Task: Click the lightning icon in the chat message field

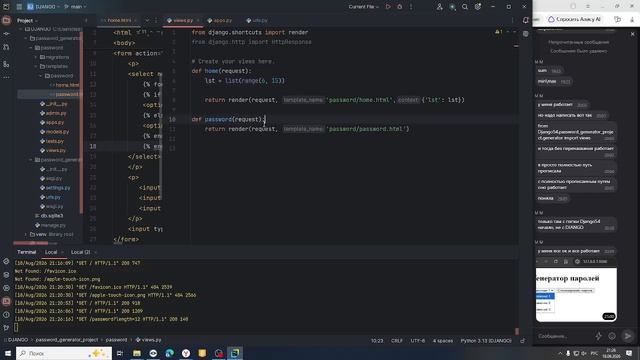Action: coord(598,336)
